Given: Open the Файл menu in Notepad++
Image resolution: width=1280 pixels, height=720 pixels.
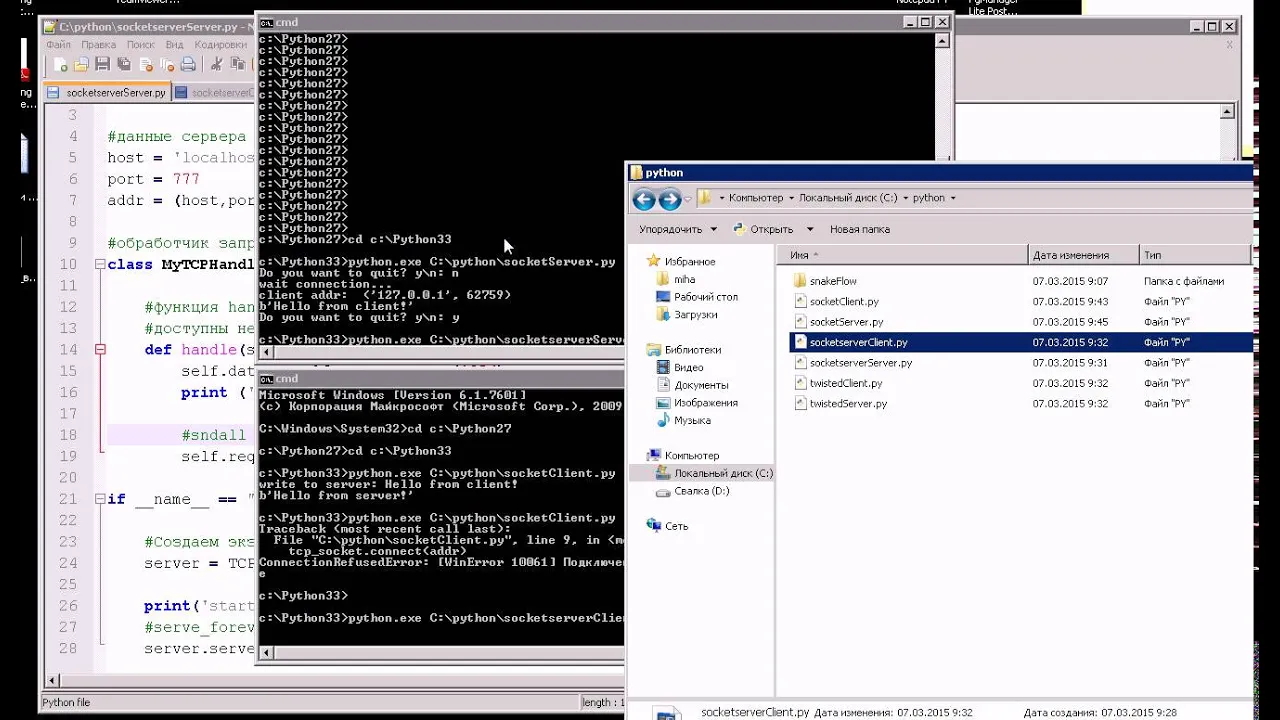Looking at the screenshot, I should tap(58, 45).
